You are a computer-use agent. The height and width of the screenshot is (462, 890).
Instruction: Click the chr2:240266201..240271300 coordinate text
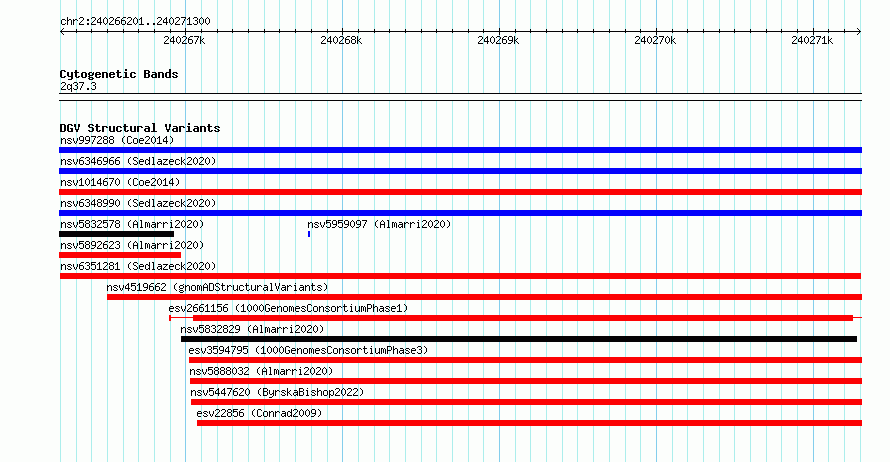(135, 22)
